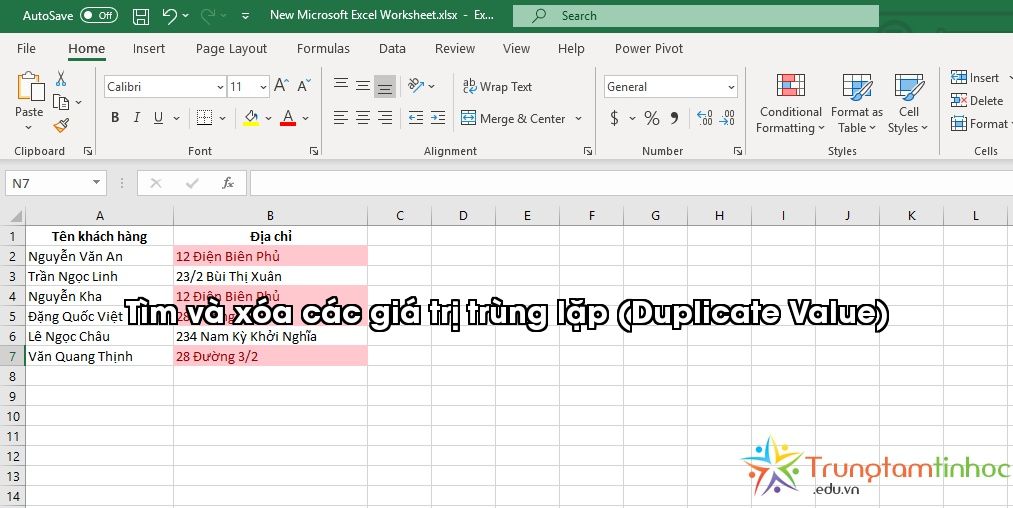1013x508 pixels.
Task: Click Merge & Center button
Action: pyautogui.click(x=513, y=118)
